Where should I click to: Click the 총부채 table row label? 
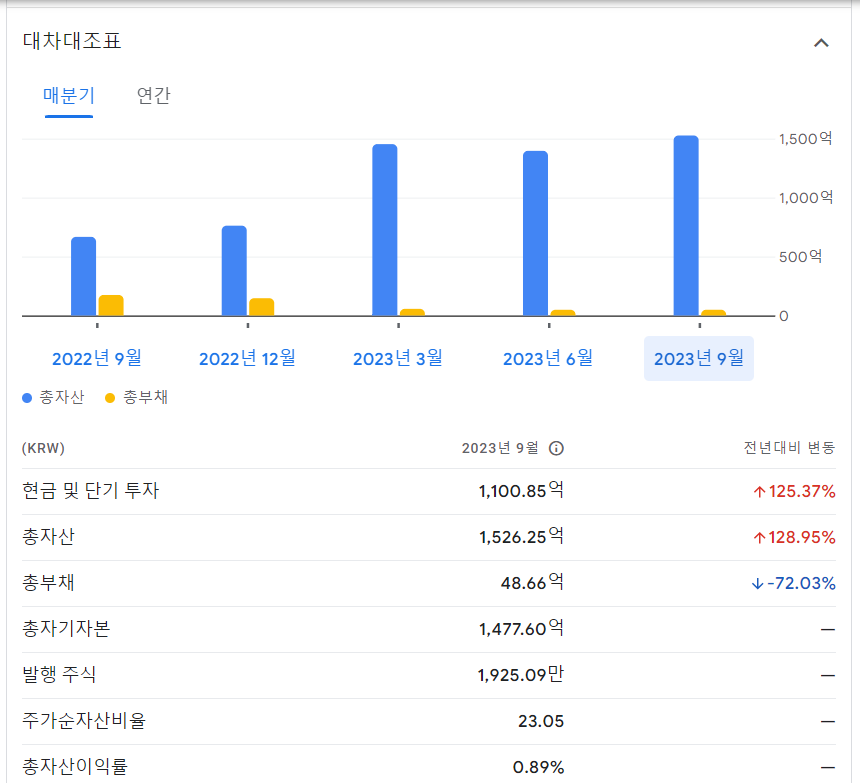point(48,583)
